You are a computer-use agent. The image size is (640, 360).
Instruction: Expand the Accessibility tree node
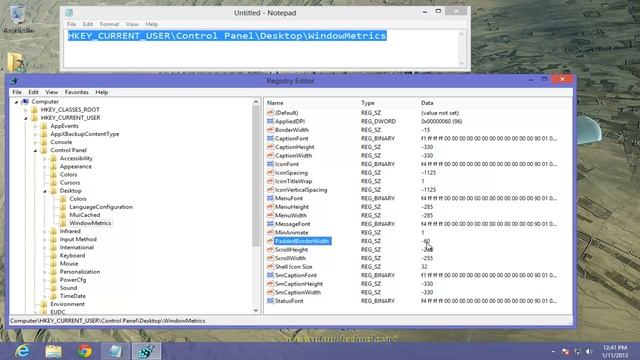(x=44, y=158)
